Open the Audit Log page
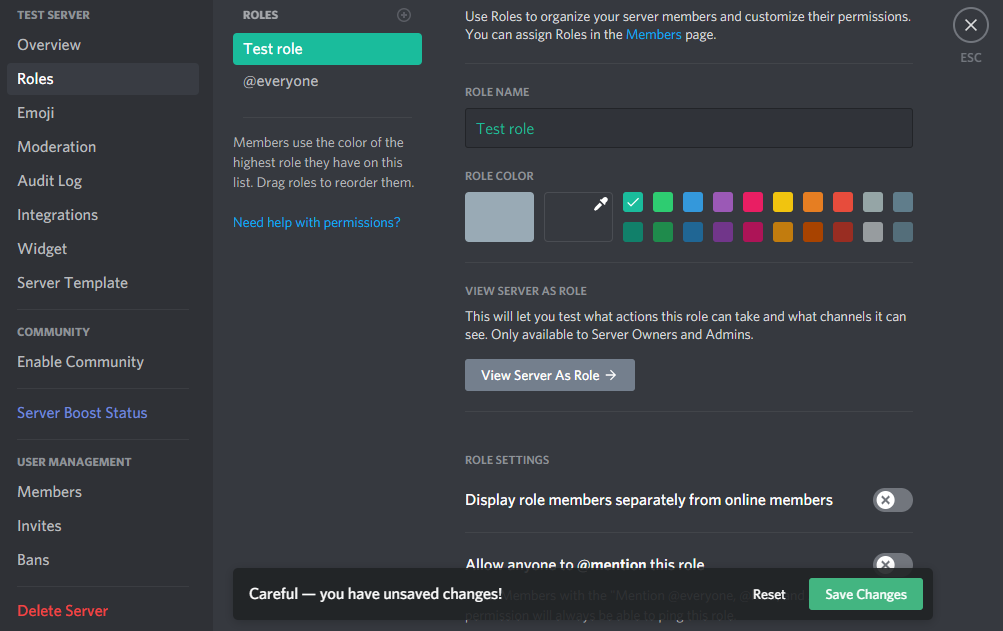 pos(103,180)
